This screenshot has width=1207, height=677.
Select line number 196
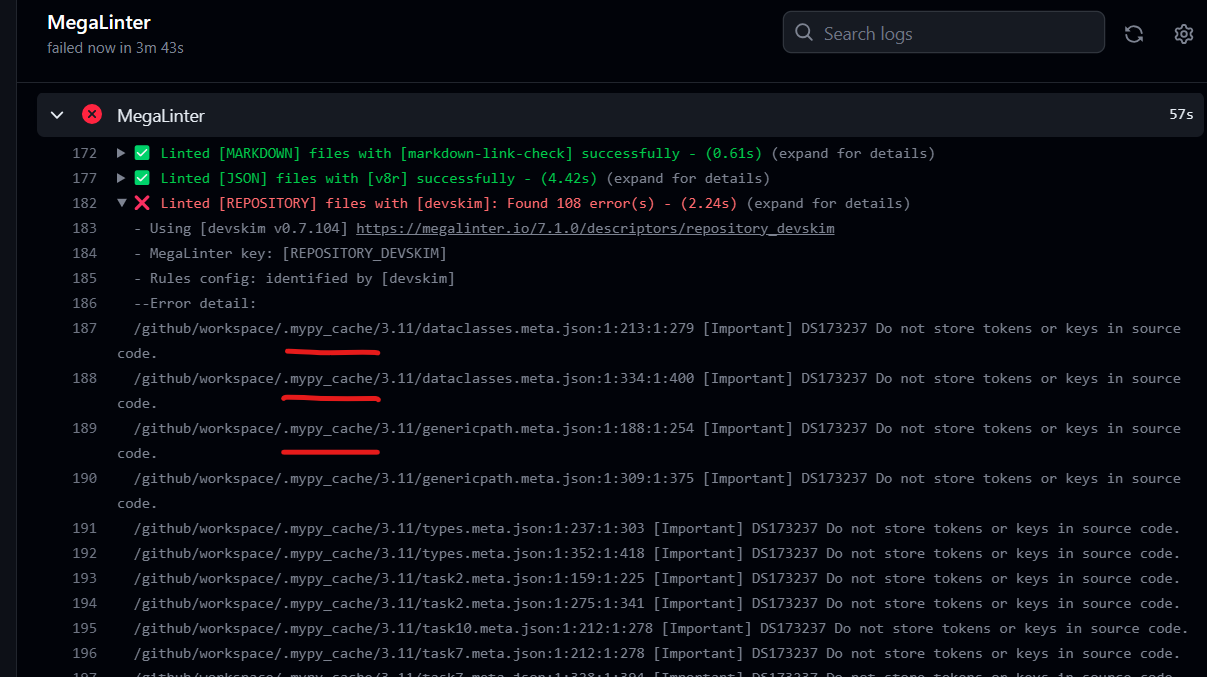(x=84, y=652)
